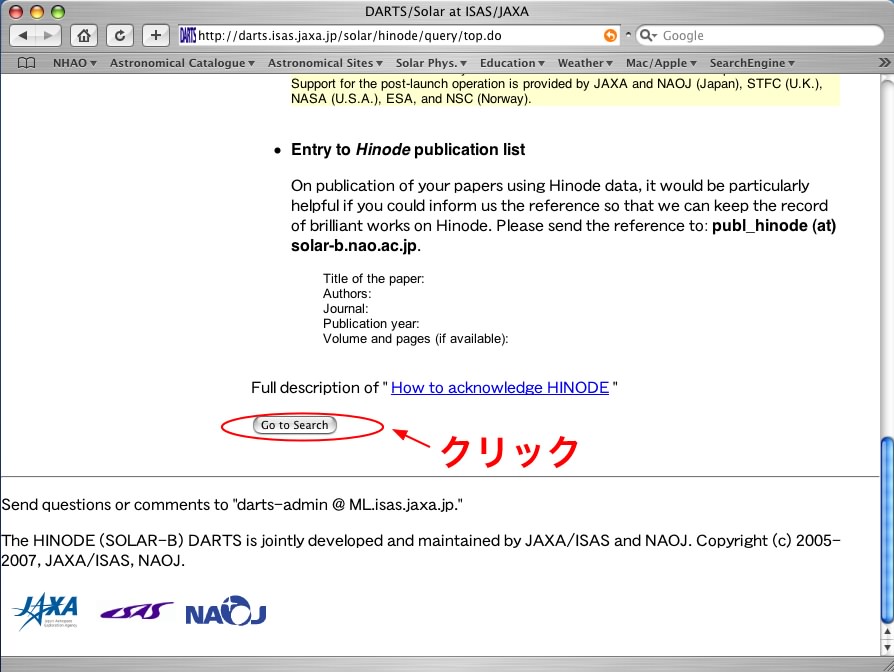Click the Google search magnifier icon
This screenshot has height=672, width=894.
(648, 35)
